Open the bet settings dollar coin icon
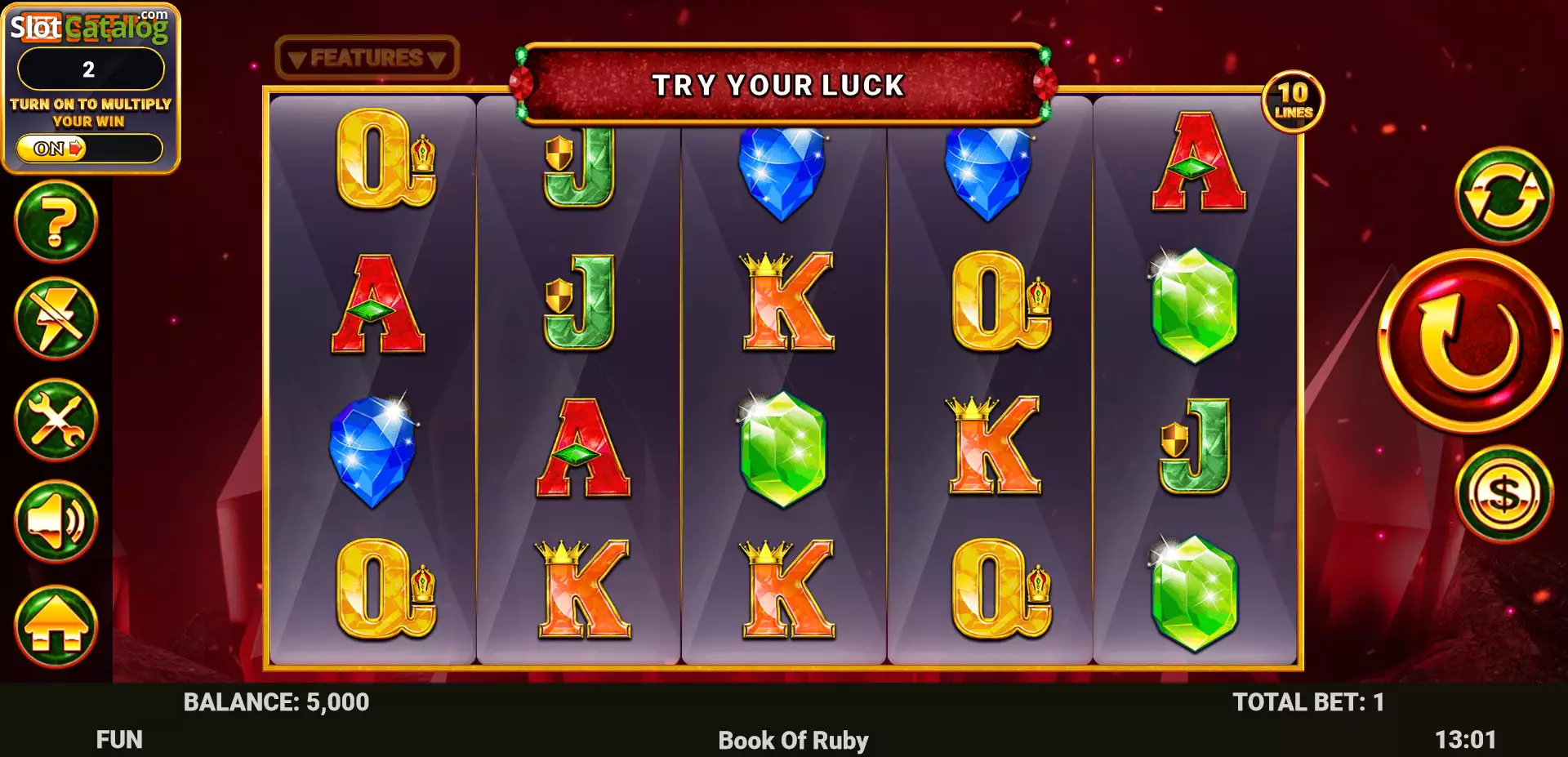The height and width of the screenshot is (757, 1568). [x=1504, y=494]
